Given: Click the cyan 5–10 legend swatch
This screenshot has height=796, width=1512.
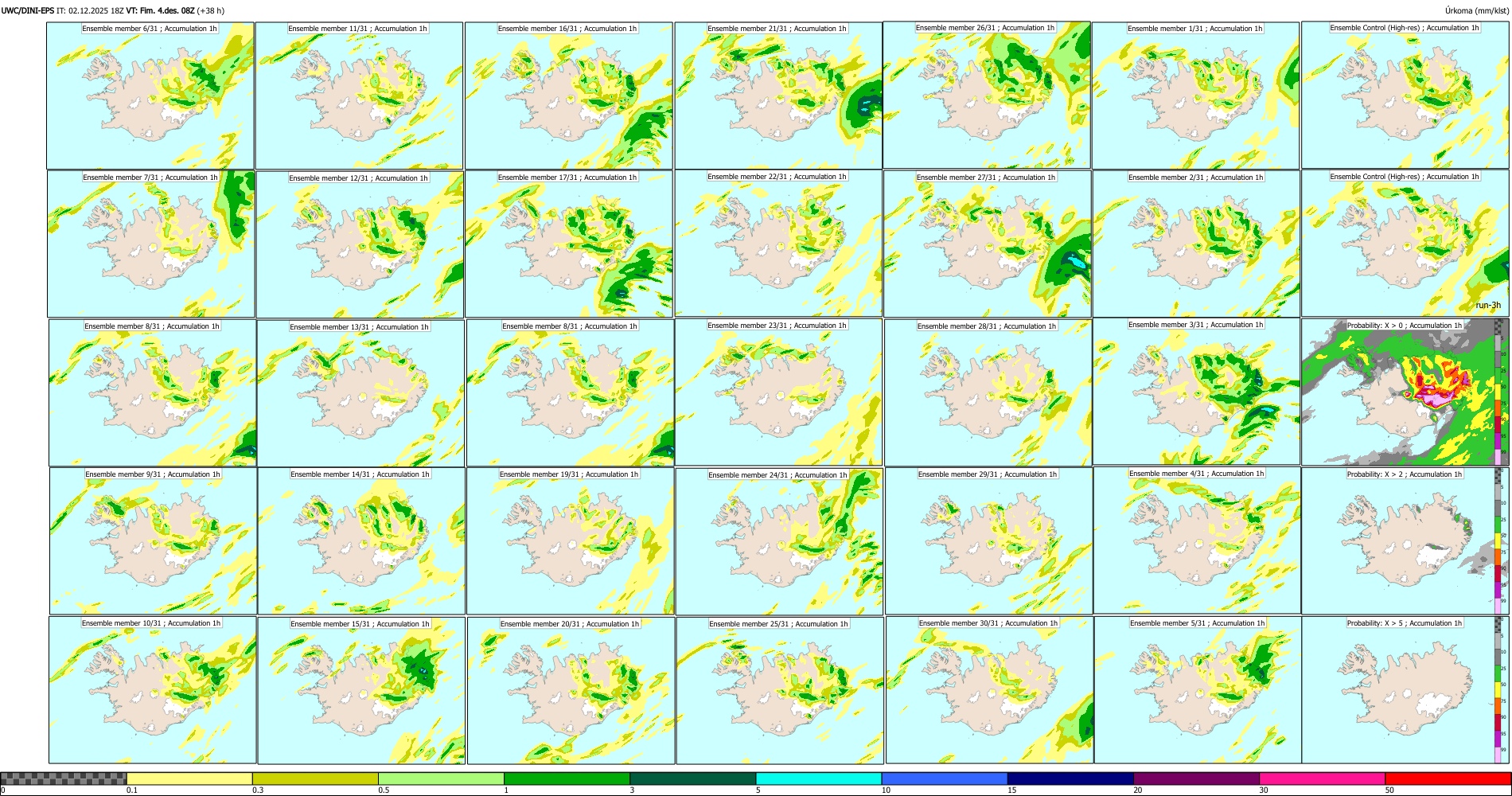Looking at the screenshot, I should pos(819,778).
